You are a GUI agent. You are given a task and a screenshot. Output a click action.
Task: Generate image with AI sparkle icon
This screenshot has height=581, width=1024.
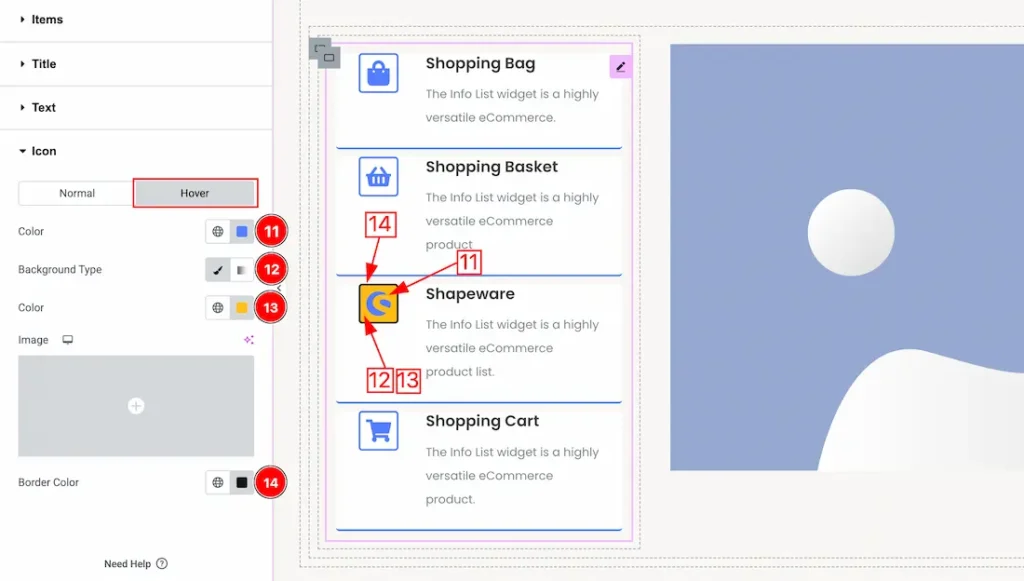pos(249,340)
